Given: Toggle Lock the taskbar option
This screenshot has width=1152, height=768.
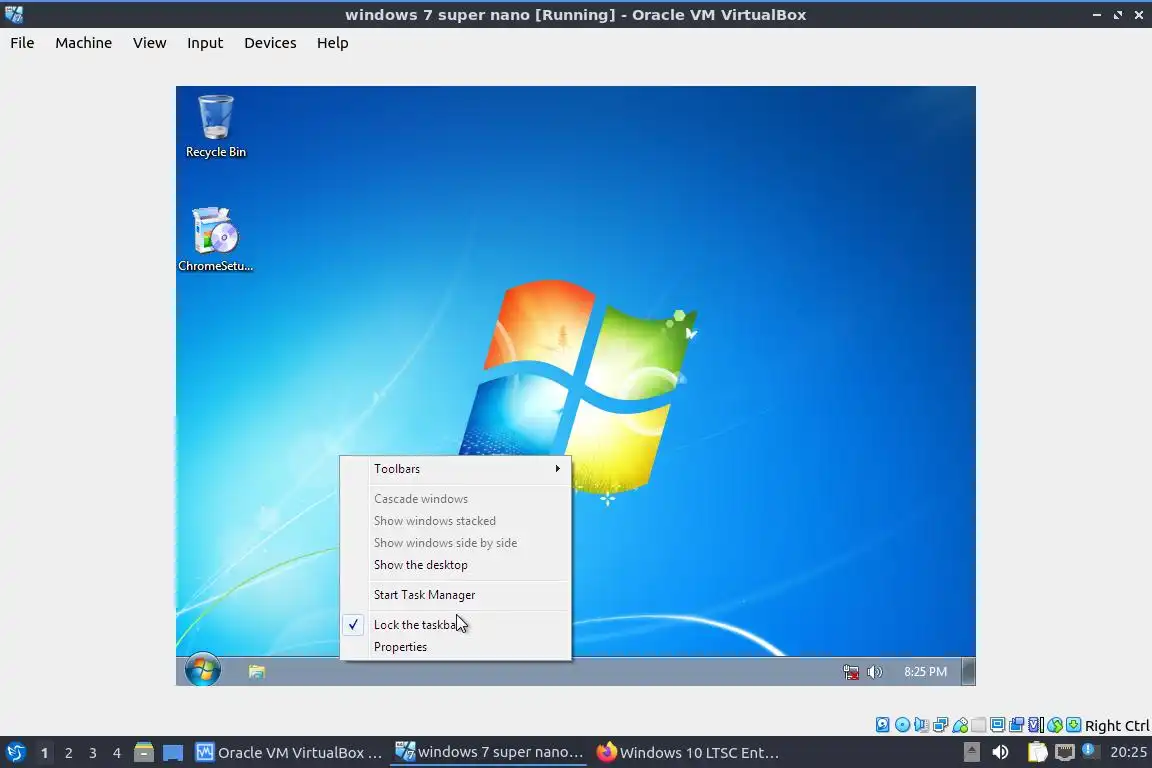Looking at the screenshot, I should pos(456,625).
